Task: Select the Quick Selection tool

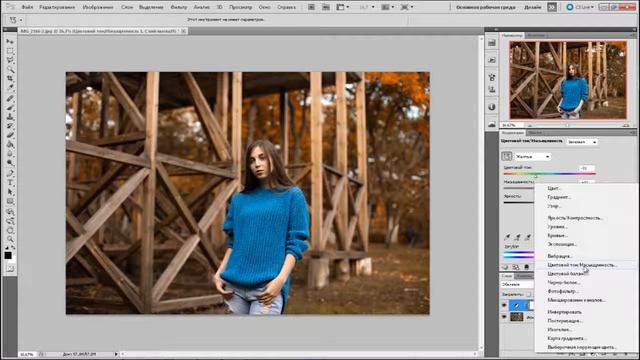Action: point(10,69)
